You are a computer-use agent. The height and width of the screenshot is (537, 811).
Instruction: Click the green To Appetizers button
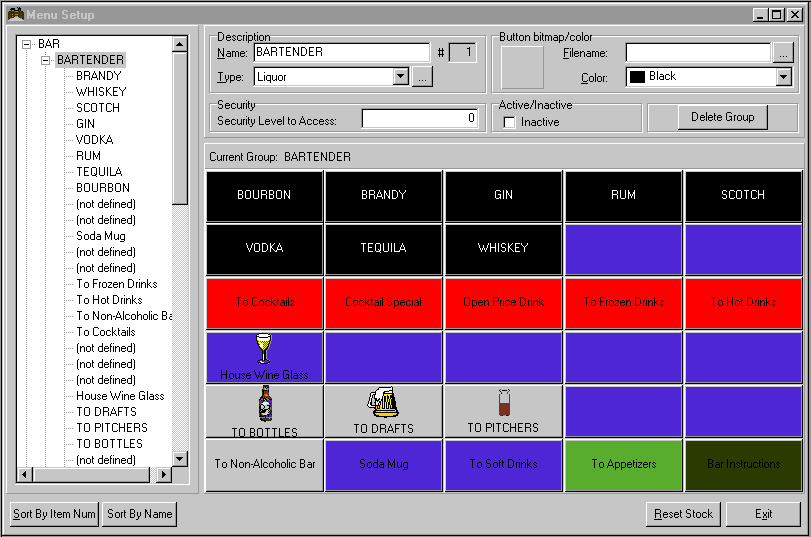point(623,464)
